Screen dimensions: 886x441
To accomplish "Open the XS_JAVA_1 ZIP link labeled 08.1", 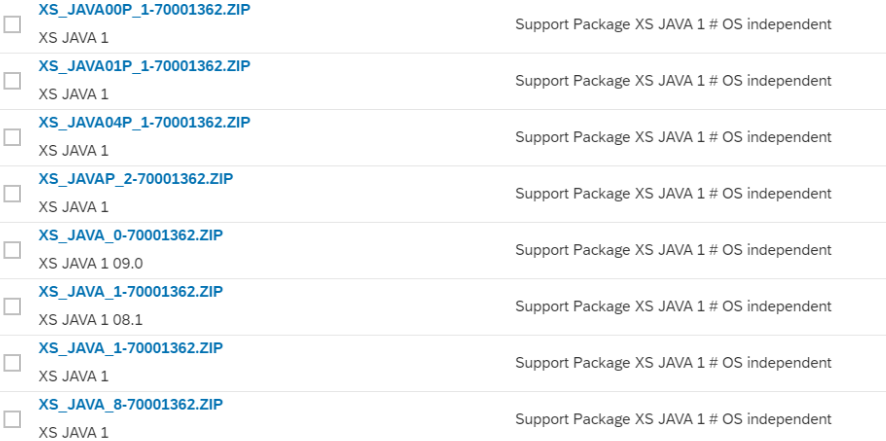I will pos(131,292).
